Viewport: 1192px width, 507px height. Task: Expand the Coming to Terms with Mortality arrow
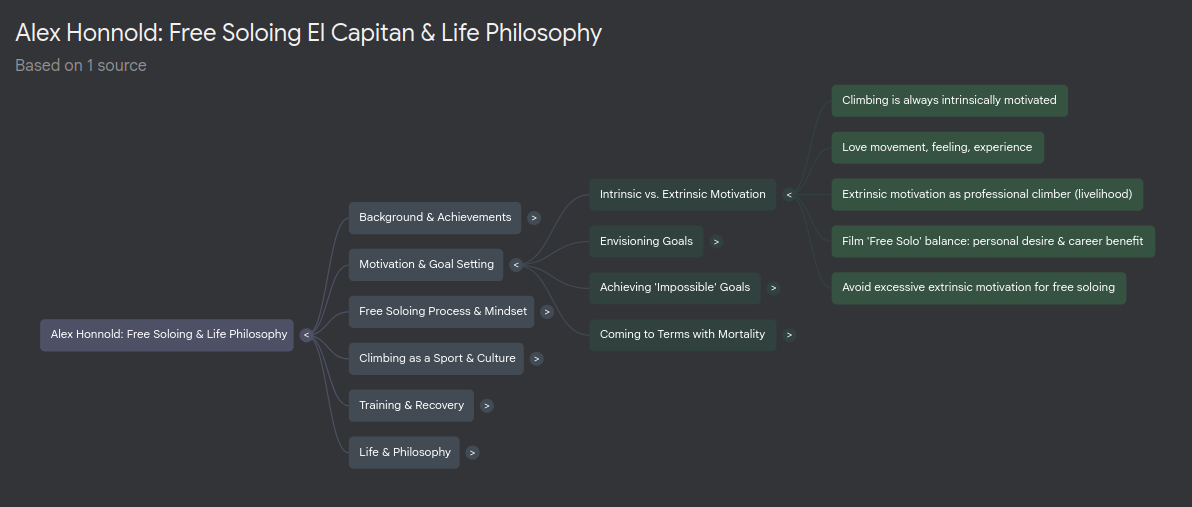(789, 335)
